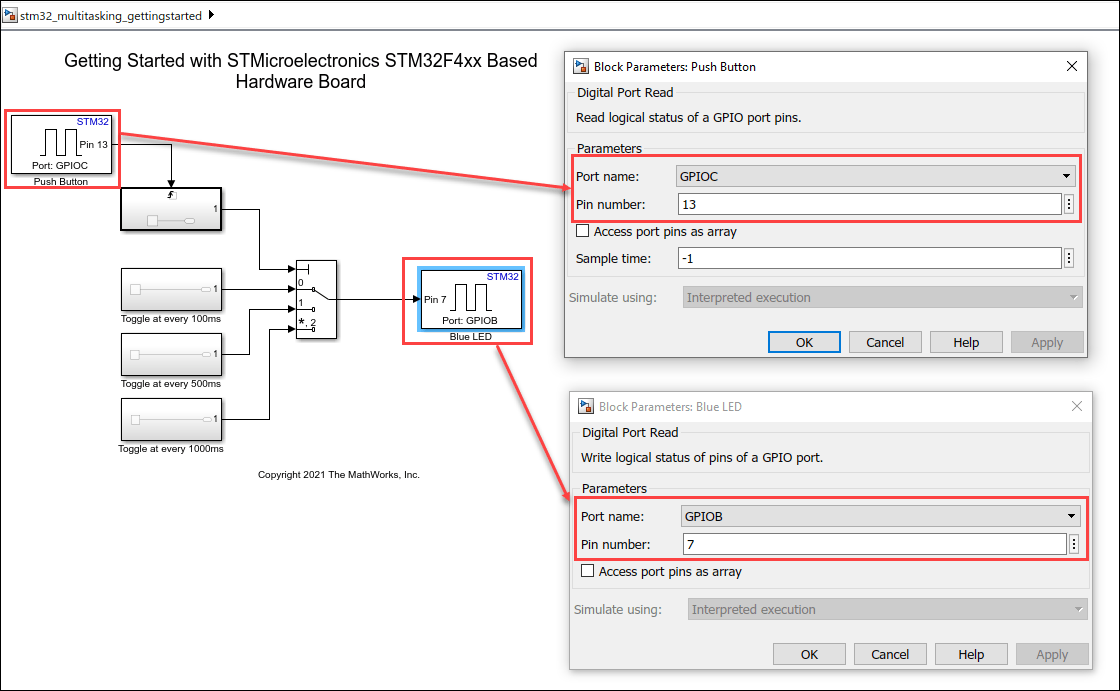Viewport: 1120px width, 691px height.
Task: Select the Blue LED block
Action: coord(468,299)
